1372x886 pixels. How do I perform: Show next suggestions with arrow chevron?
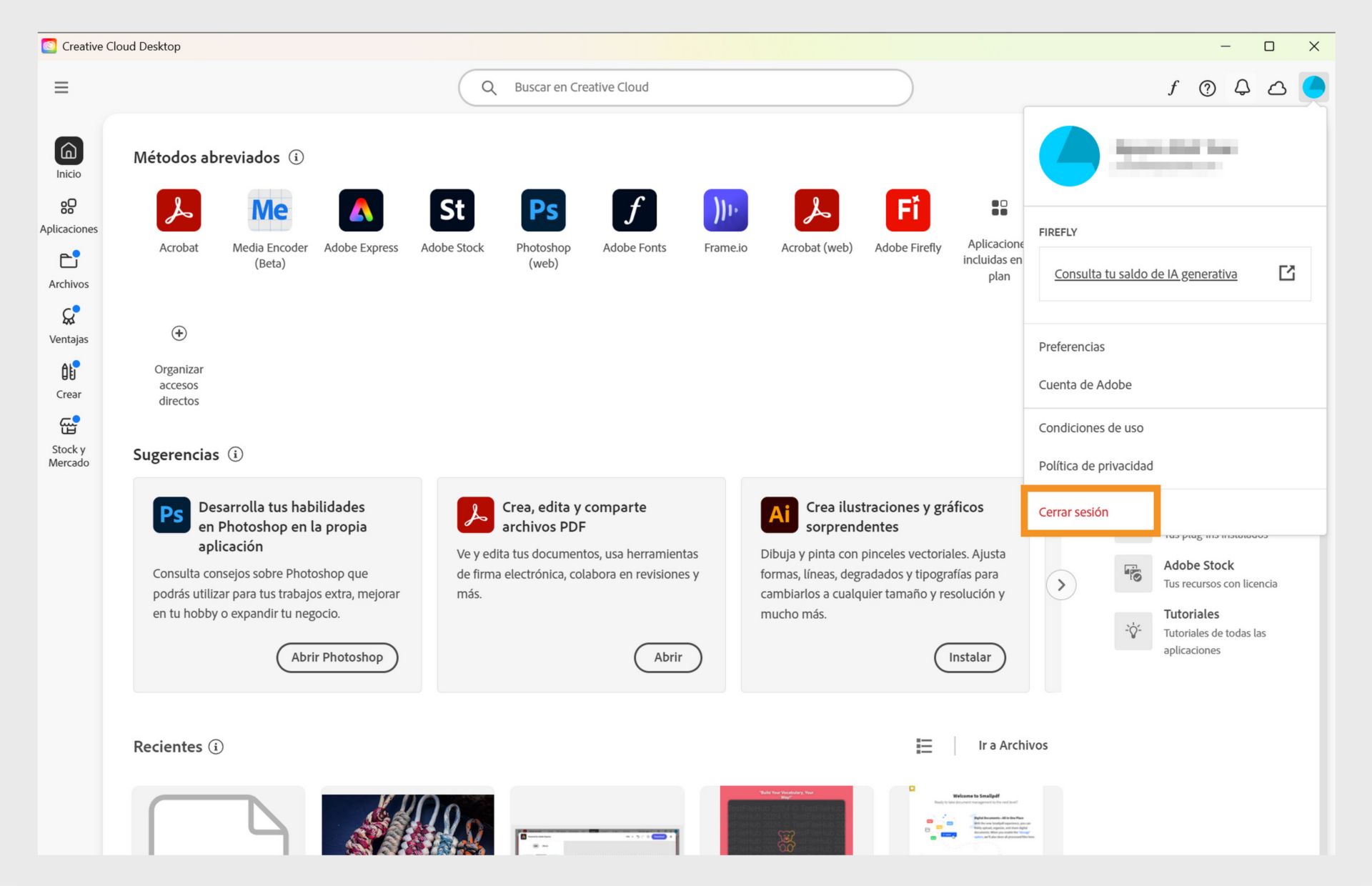tap(1061, 585)
